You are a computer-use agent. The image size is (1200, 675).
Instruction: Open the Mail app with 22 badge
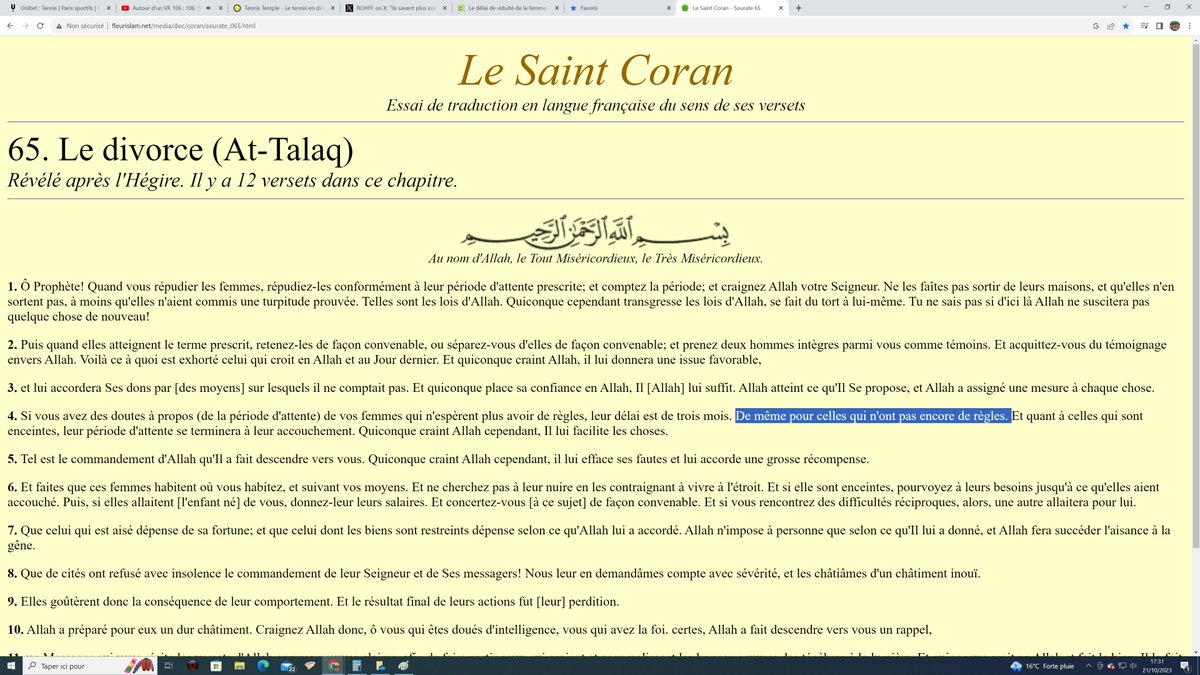coord(288,665)
